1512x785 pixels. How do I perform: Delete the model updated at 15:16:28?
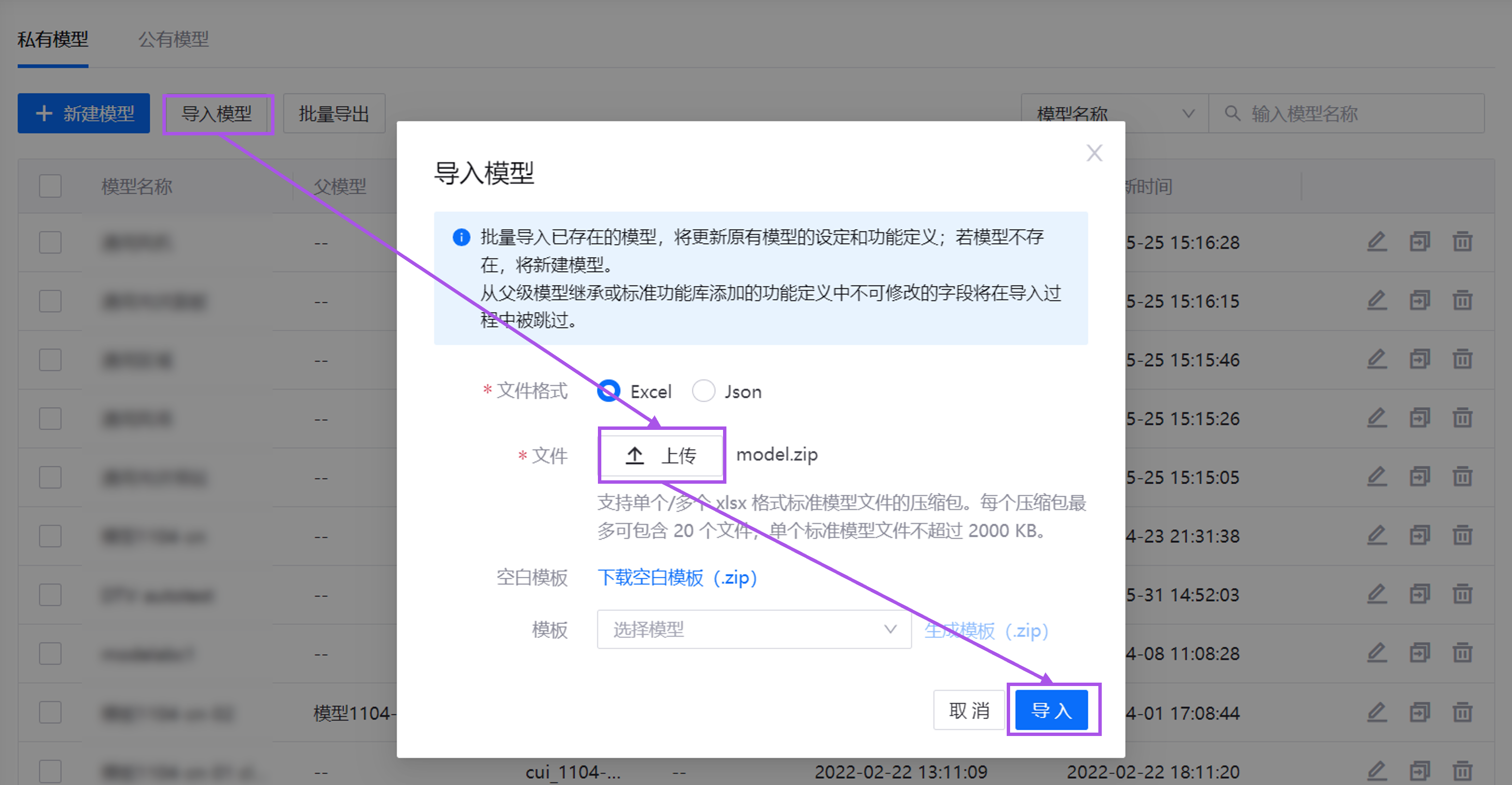click(1462, 242)
